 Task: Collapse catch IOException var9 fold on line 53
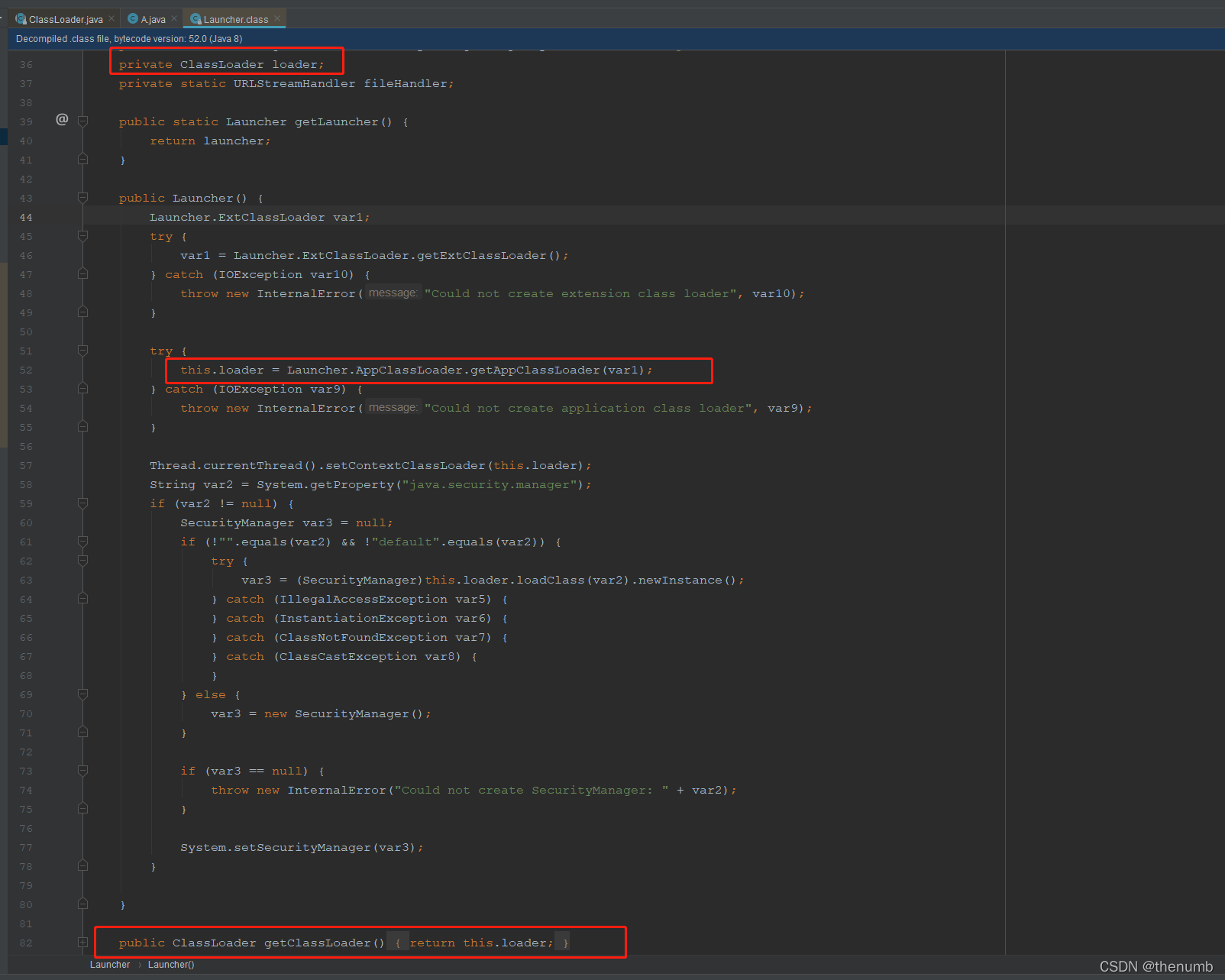(82, 388)
